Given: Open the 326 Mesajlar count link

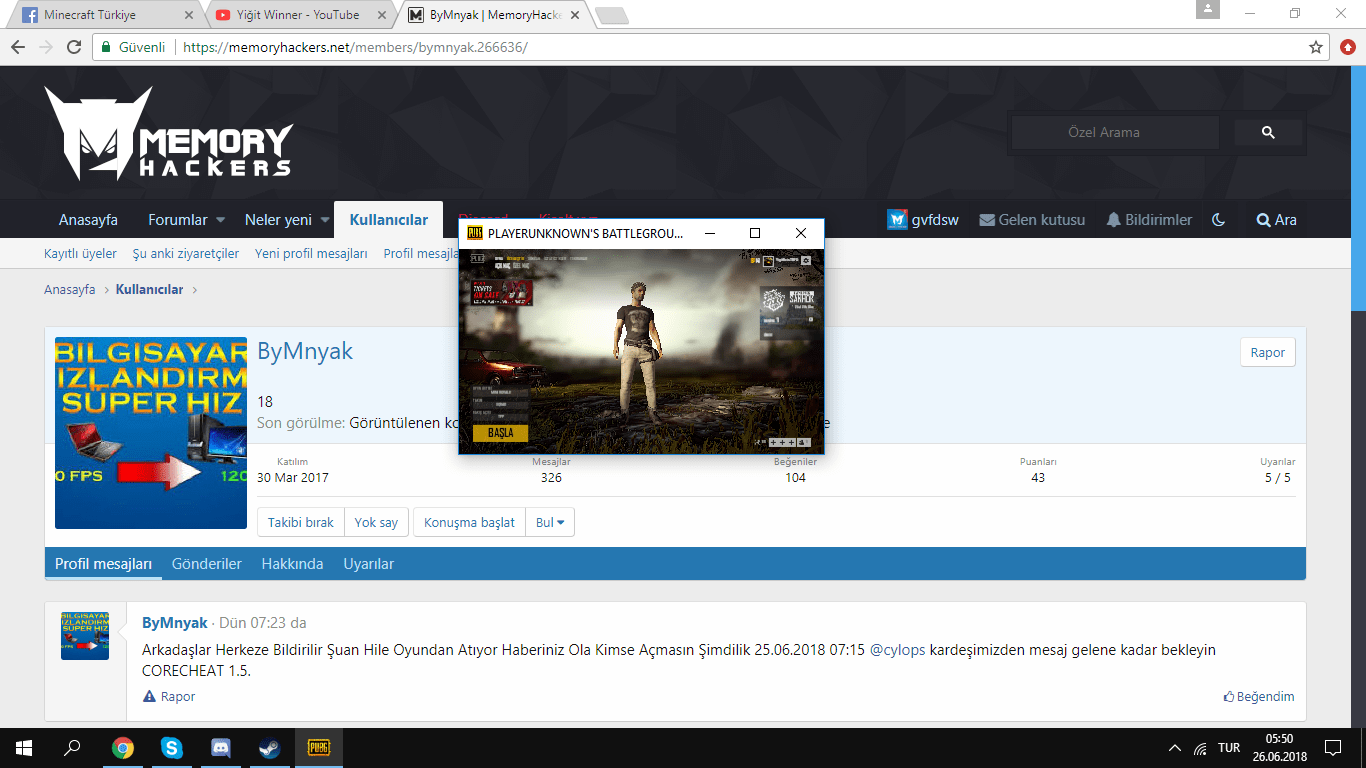Looking at the screenshot, I should pos(551,478).
